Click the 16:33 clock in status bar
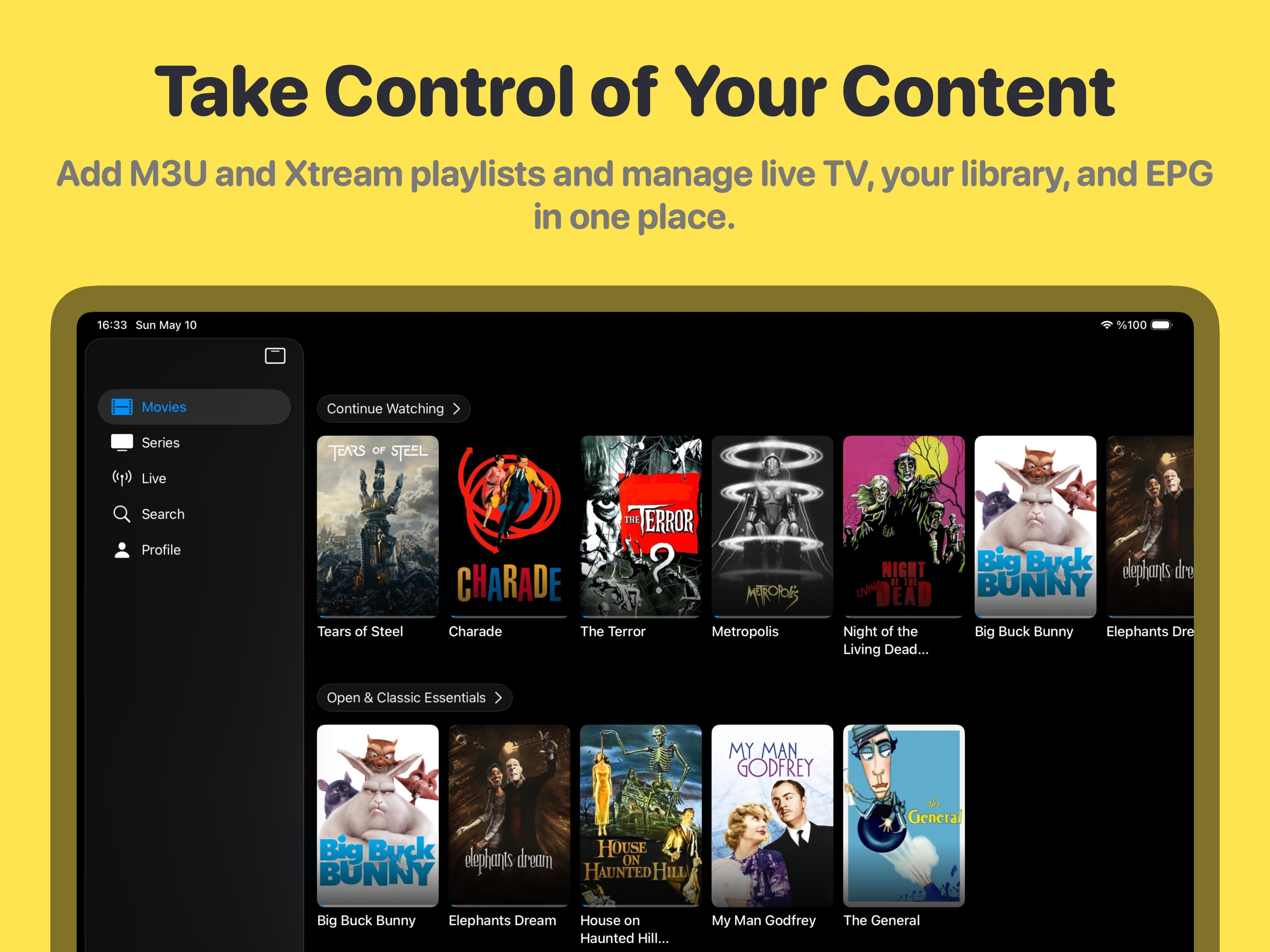This screenshot has width=1270, height=952. [x=112, y=325]
